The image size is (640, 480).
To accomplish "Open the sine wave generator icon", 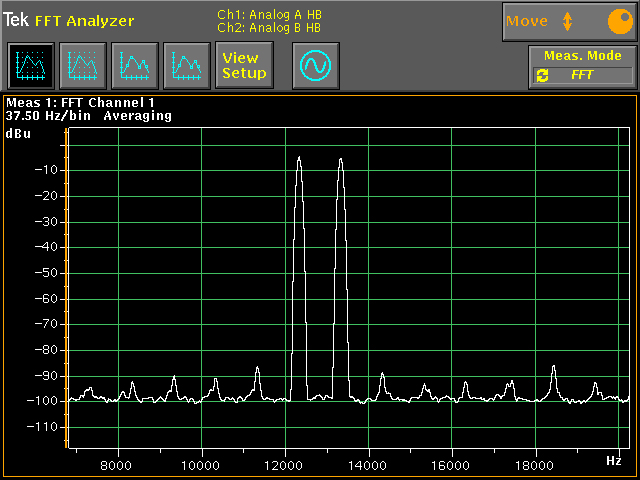I will (x=316, y=66).
